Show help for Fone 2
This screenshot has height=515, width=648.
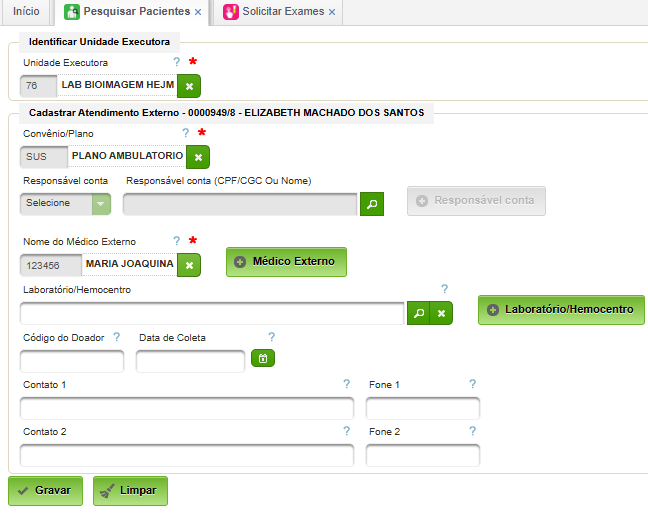pyautogui.click(x=472, y=431)
